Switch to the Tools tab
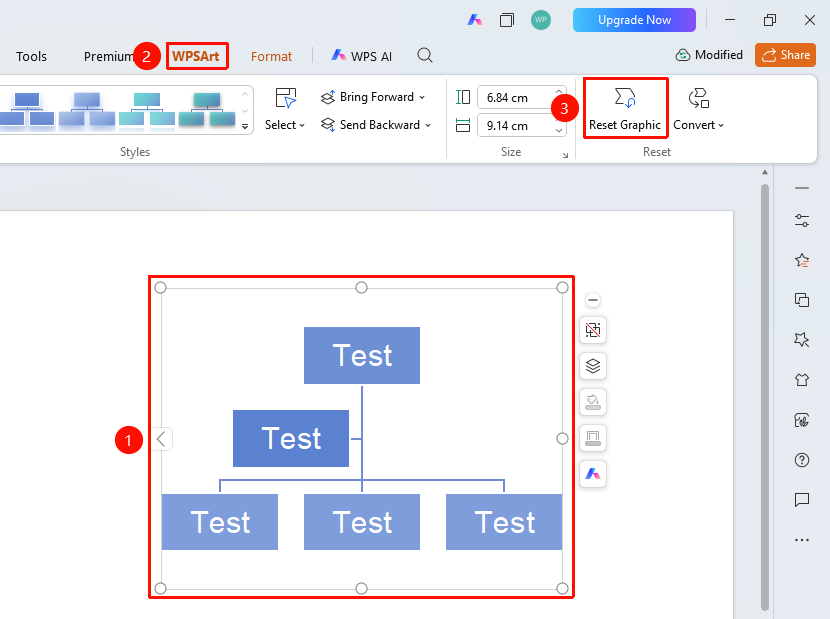 tap(31, 56)
